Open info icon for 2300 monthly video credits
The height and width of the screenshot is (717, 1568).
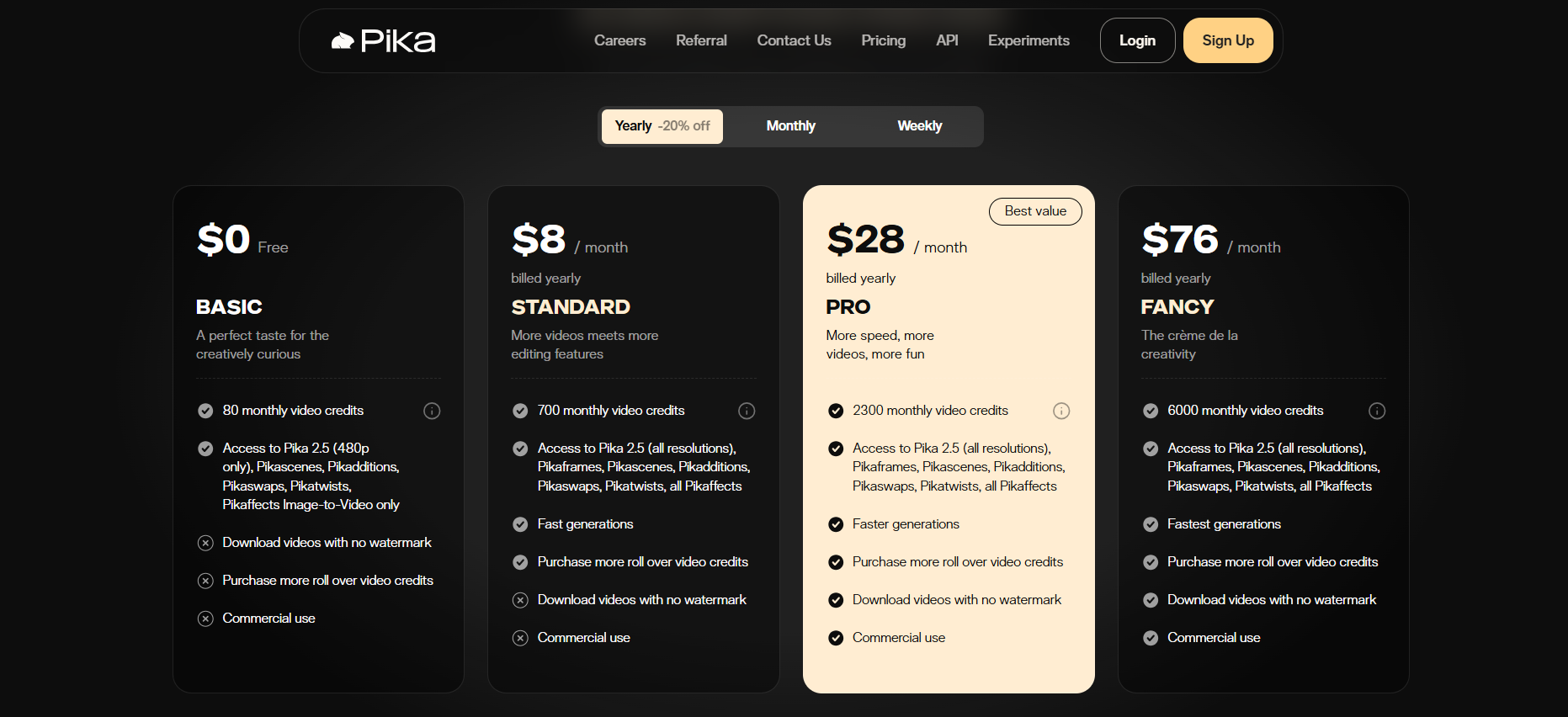pos(1061,411)
